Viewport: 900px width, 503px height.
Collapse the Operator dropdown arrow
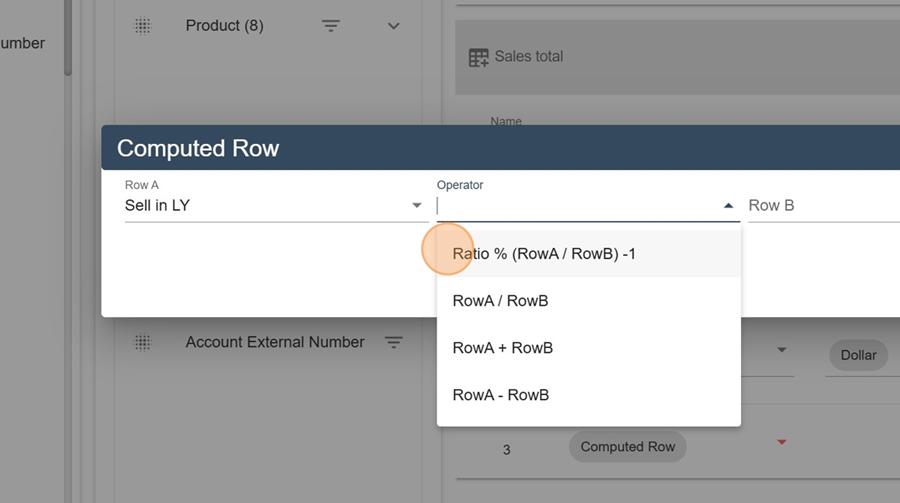point(728,206)
